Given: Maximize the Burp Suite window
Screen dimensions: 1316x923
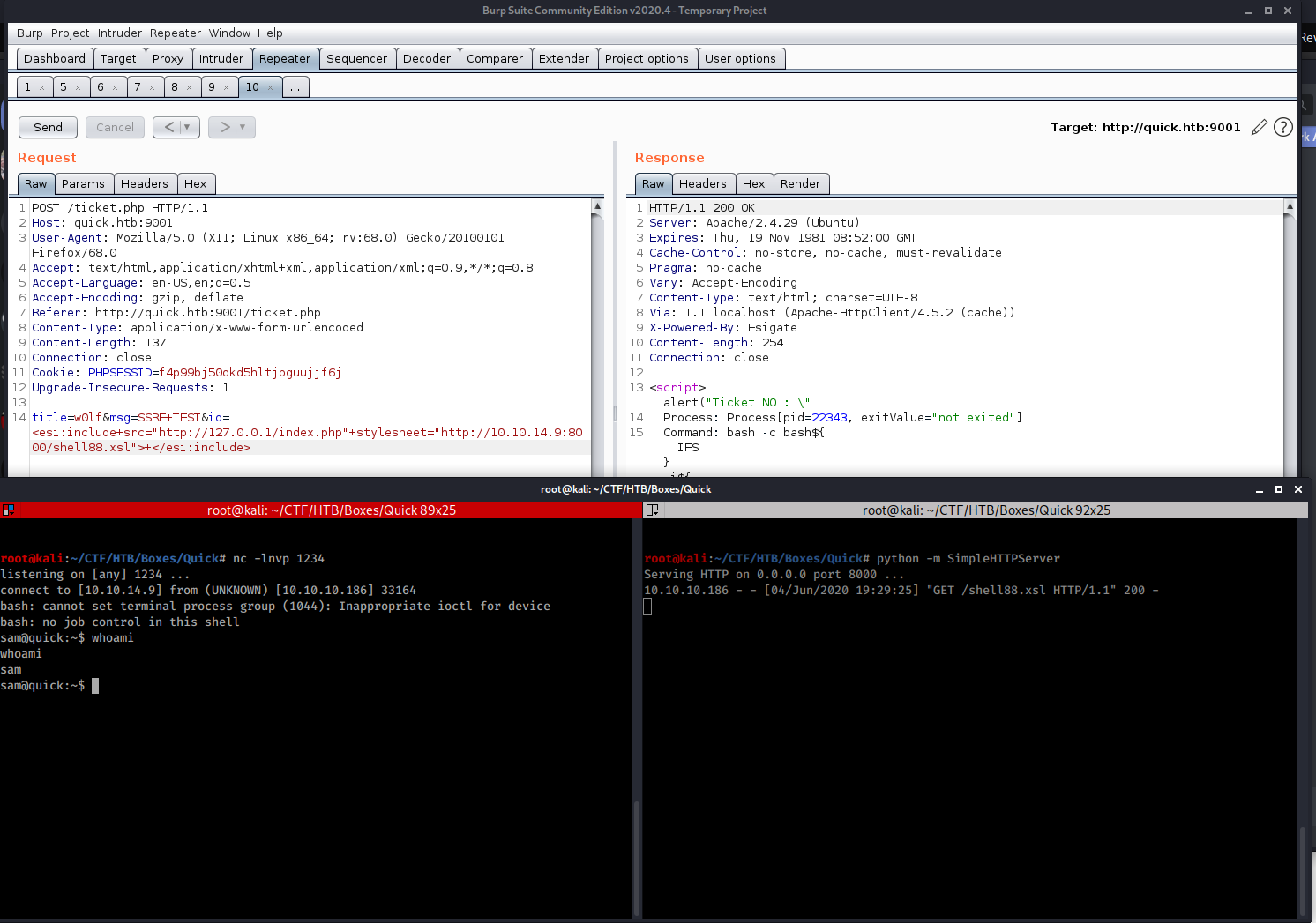Looking at the screenshot, I should pos(1268,11).
